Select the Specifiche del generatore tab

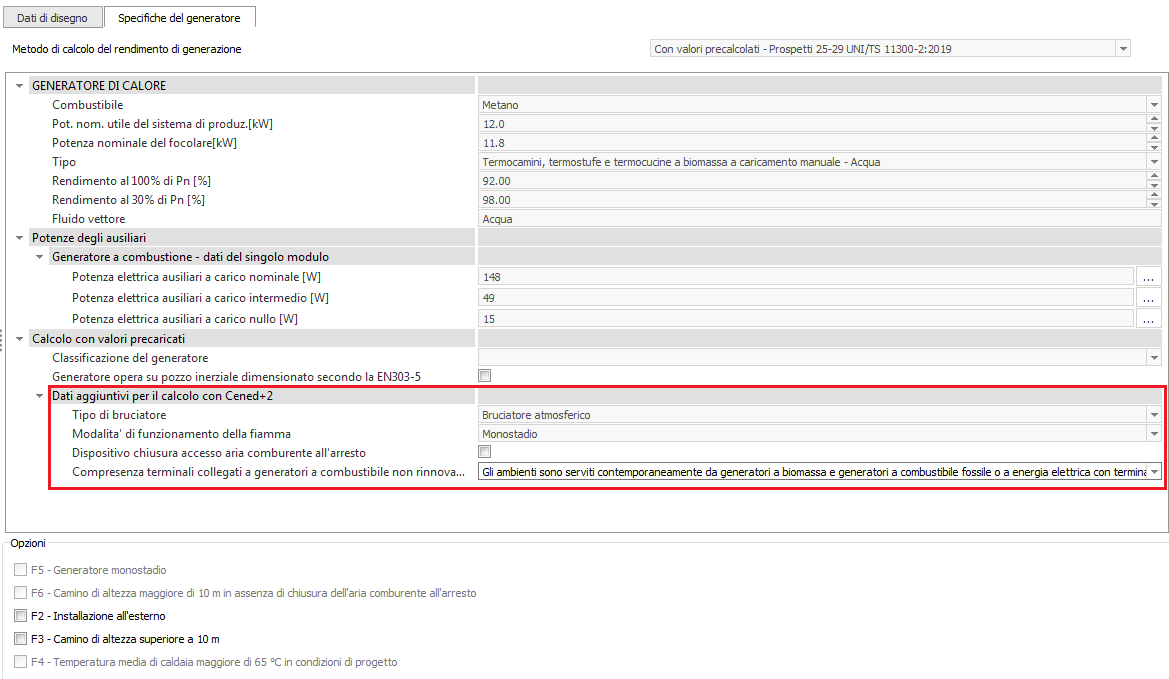pos(179,18)
